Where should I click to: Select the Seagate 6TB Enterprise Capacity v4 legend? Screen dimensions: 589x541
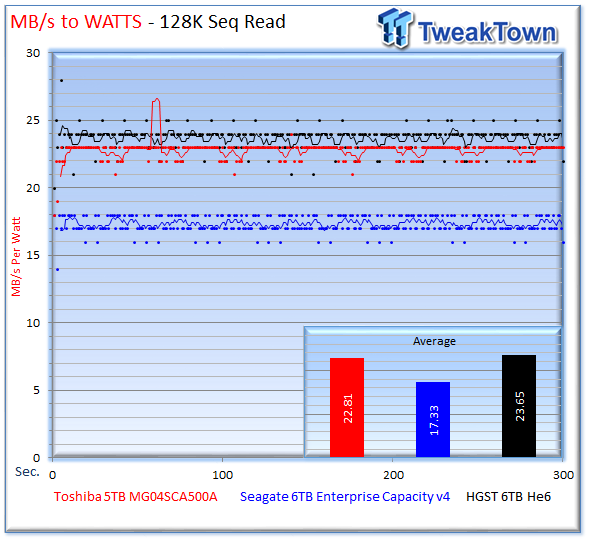click(x=345, y=497)
